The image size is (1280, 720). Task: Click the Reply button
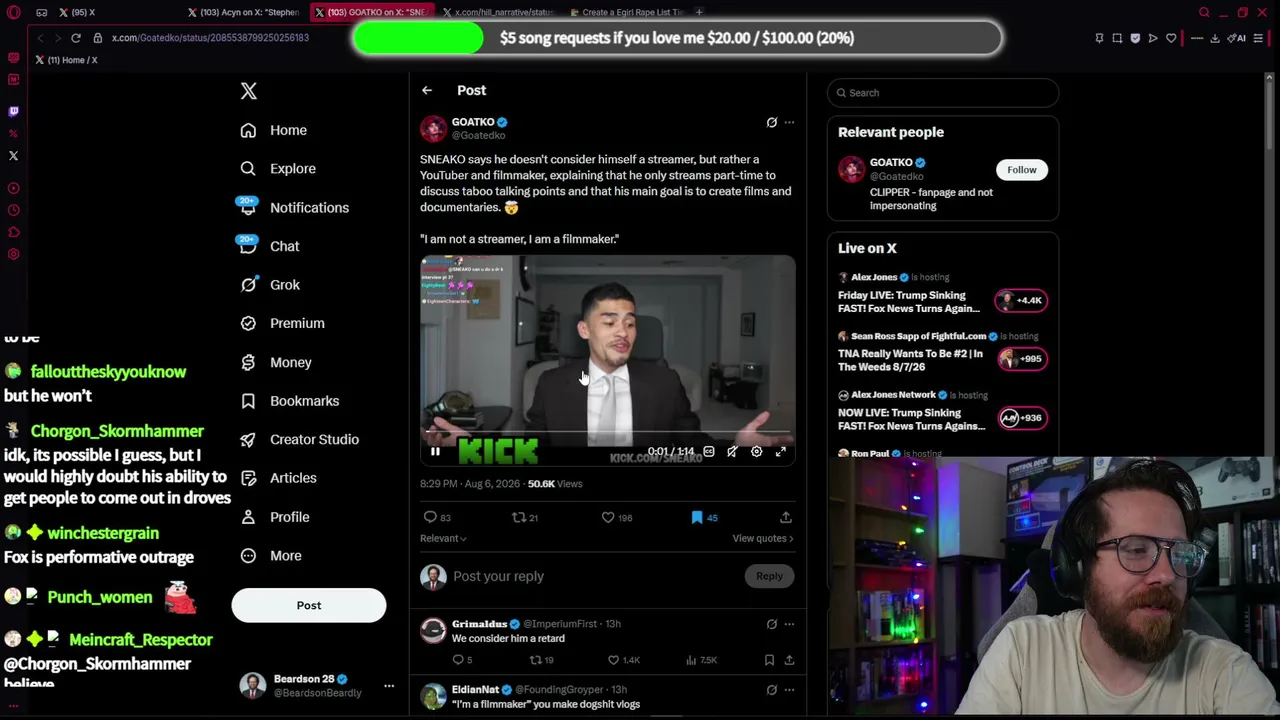[769, 576]
